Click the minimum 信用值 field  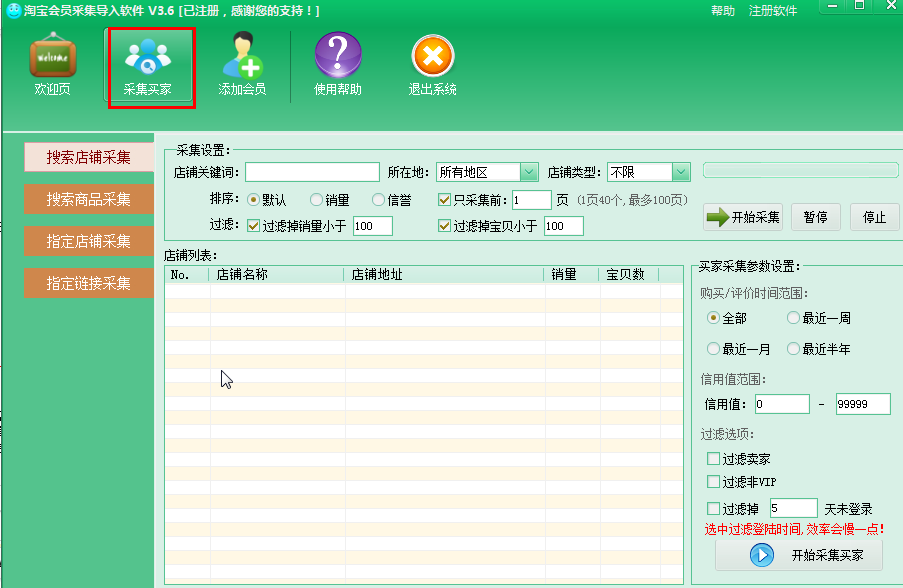[782, 404]
